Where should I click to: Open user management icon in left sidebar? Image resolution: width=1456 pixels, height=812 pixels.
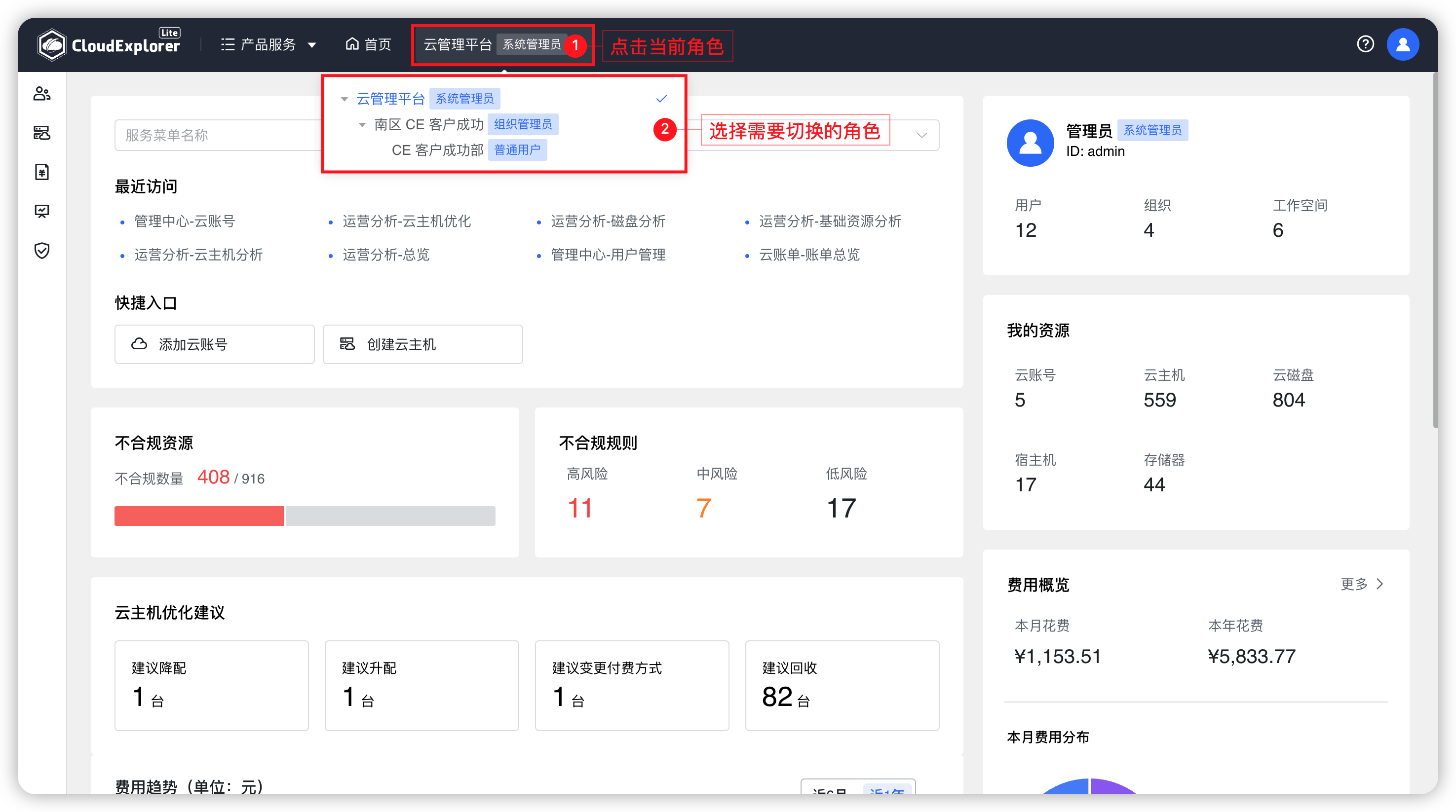click(x=42, y=94)
